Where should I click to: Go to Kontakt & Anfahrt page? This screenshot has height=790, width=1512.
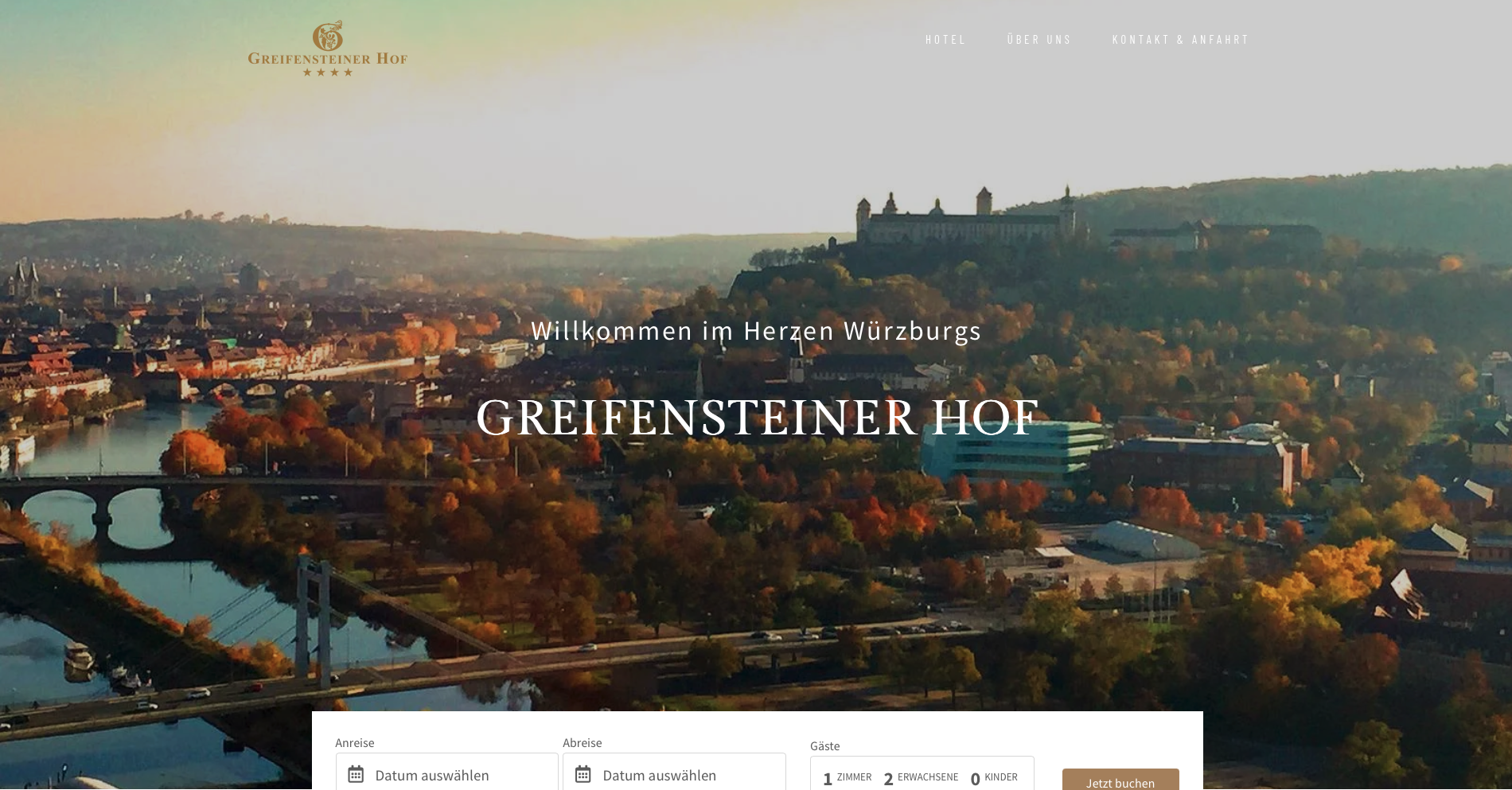pyautogui.click(x=1180, y=40)
